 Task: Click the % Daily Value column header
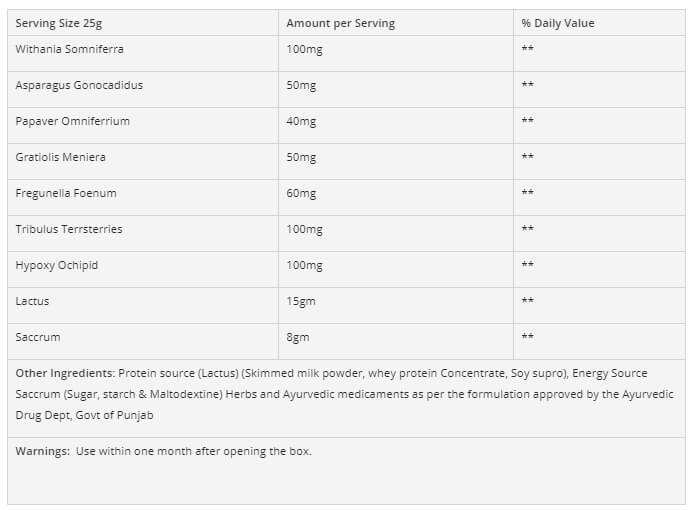point(558,23)
